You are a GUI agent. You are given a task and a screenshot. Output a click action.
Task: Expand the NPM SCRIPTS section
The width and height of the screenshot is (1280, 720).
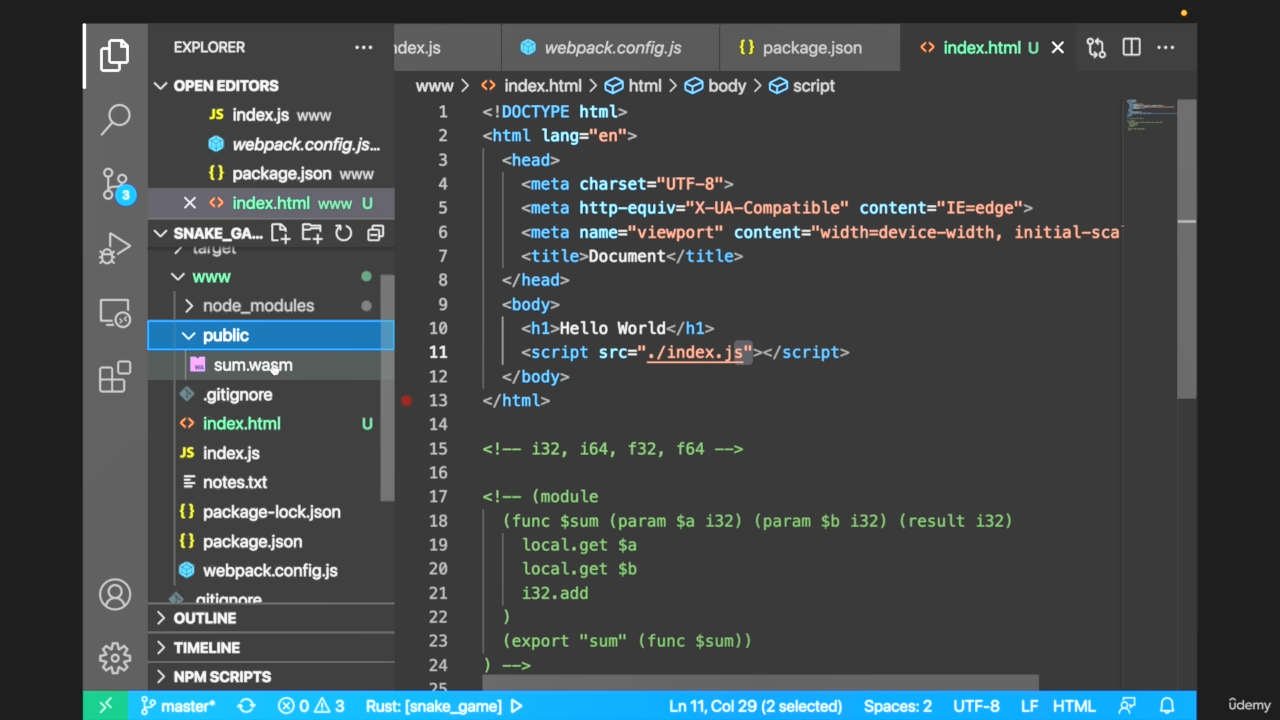221,677
